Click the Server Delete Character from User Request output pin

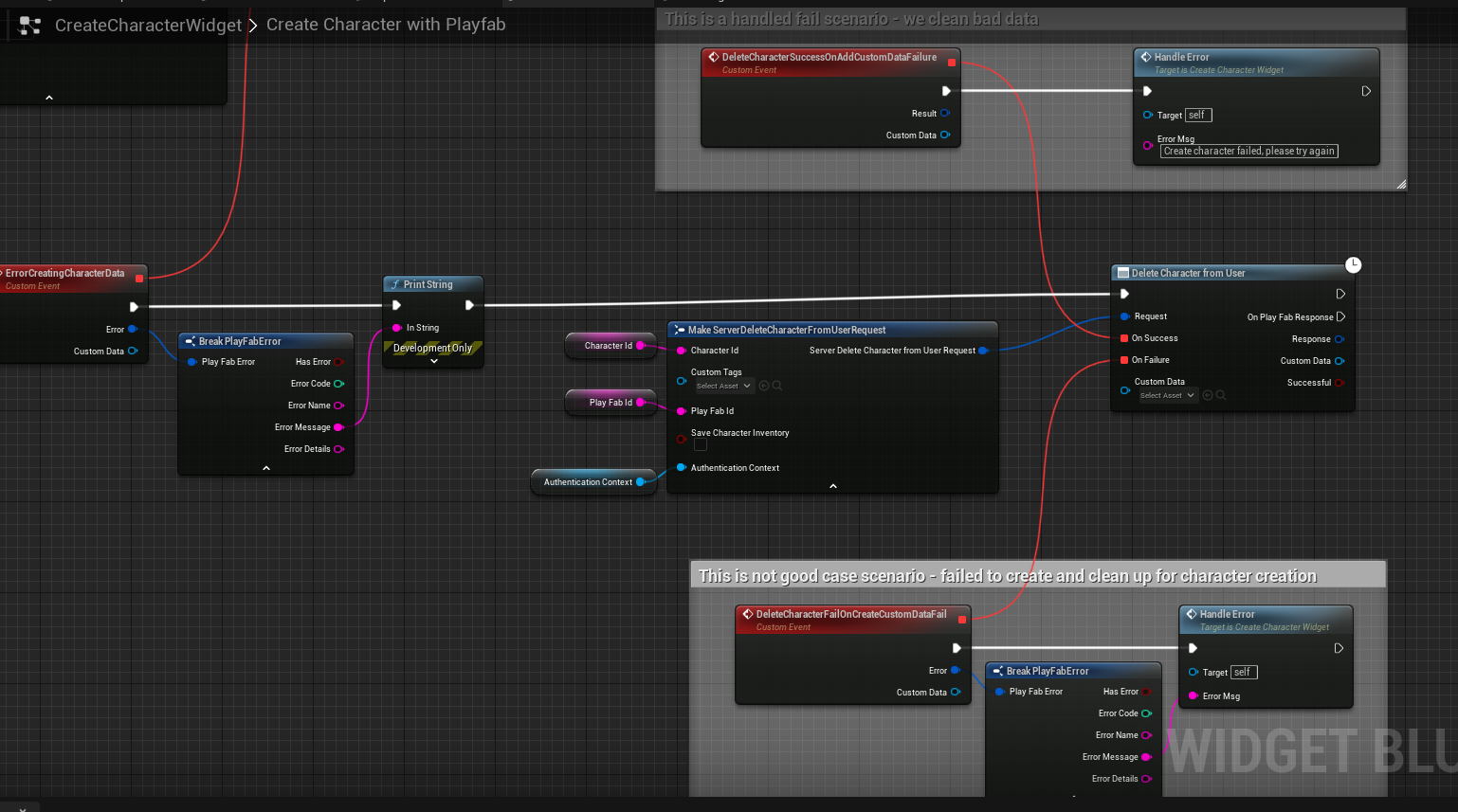point(984,351)
